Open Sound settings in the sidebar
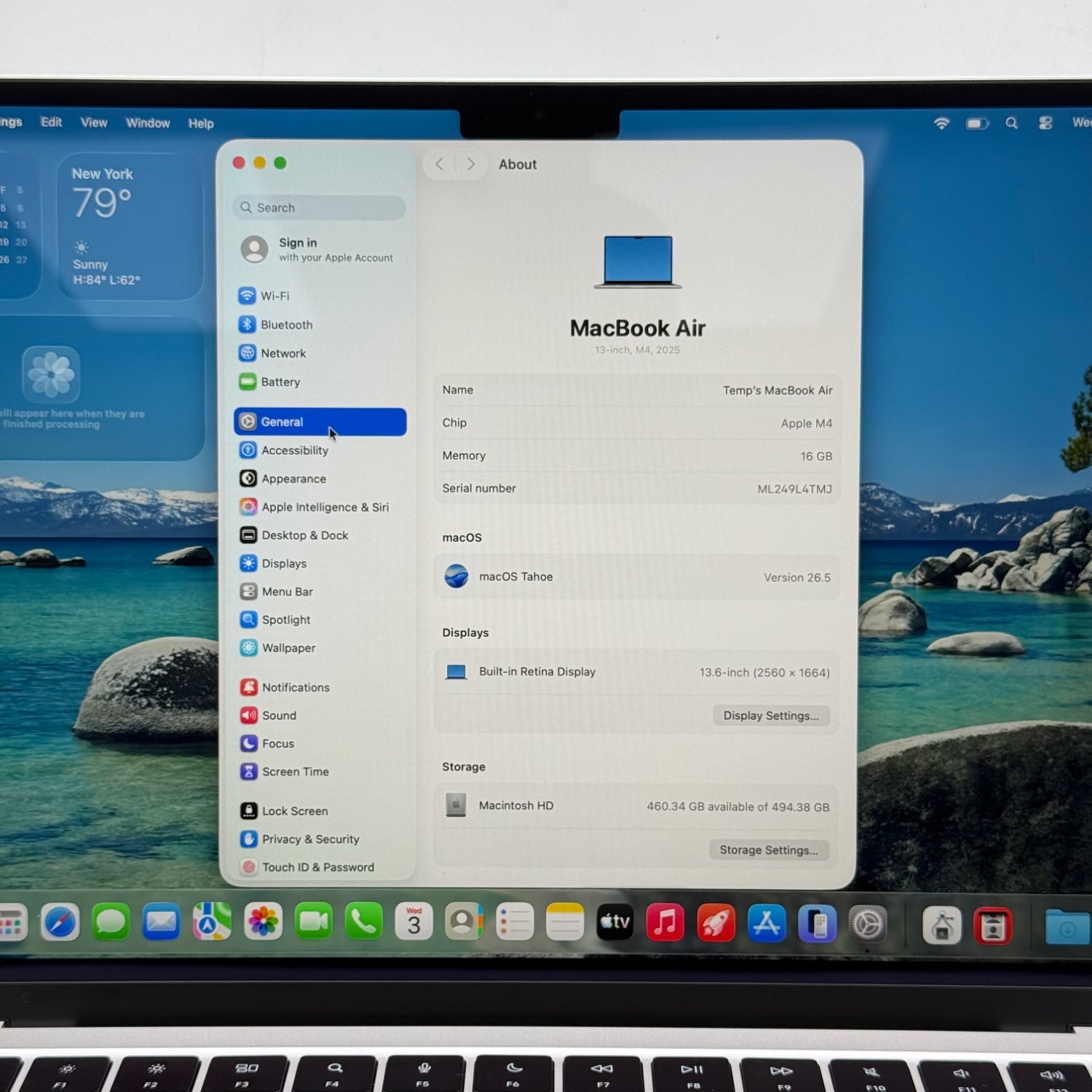 [x=320, y=716]
